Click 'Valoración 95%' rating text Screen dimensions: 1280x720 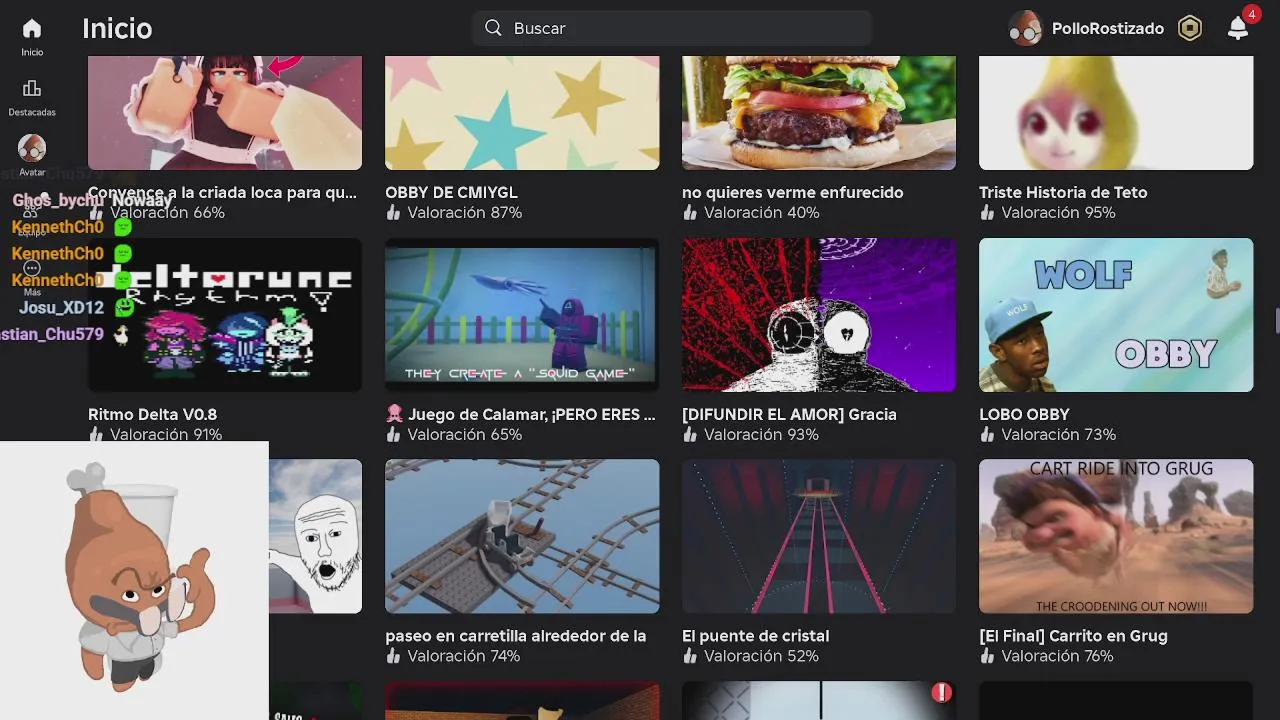pos(1058,213)
